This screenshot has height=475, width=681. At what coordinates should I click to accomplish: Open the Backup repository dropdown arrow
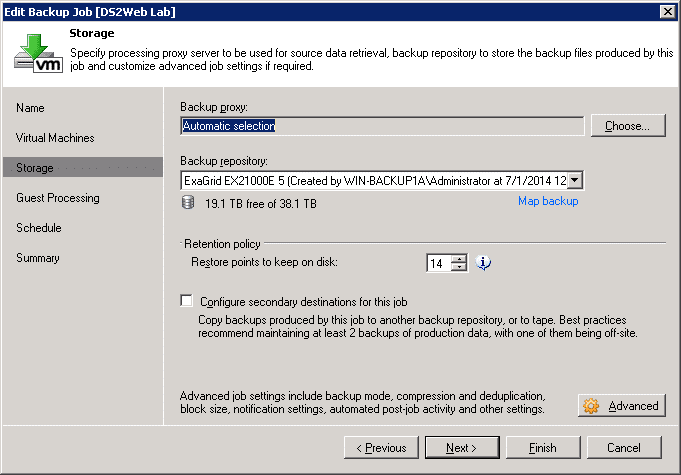pyautogui.click(x=575, y=180)
